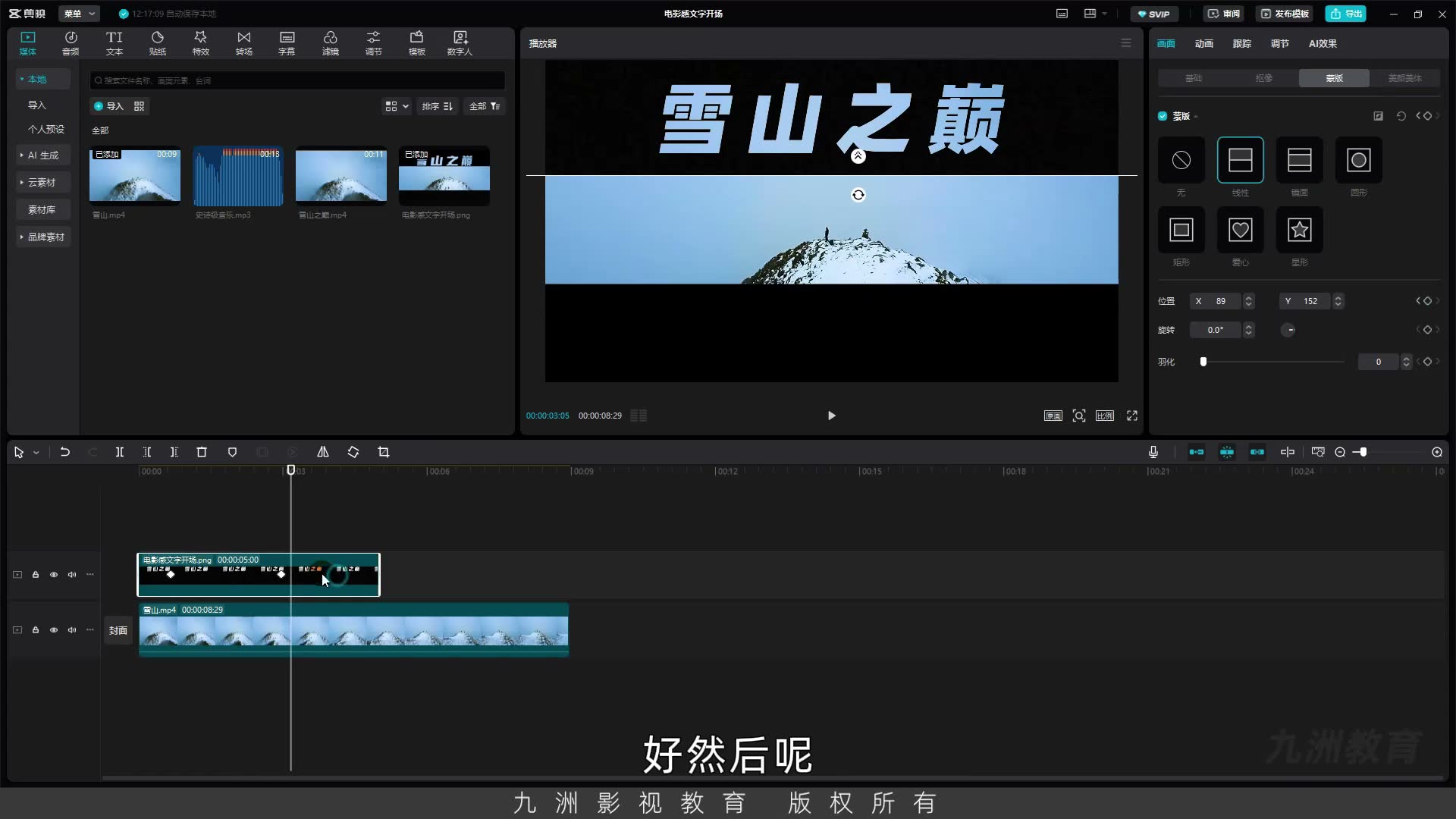Expand the AI 生成 section

(x=42, y=155)
